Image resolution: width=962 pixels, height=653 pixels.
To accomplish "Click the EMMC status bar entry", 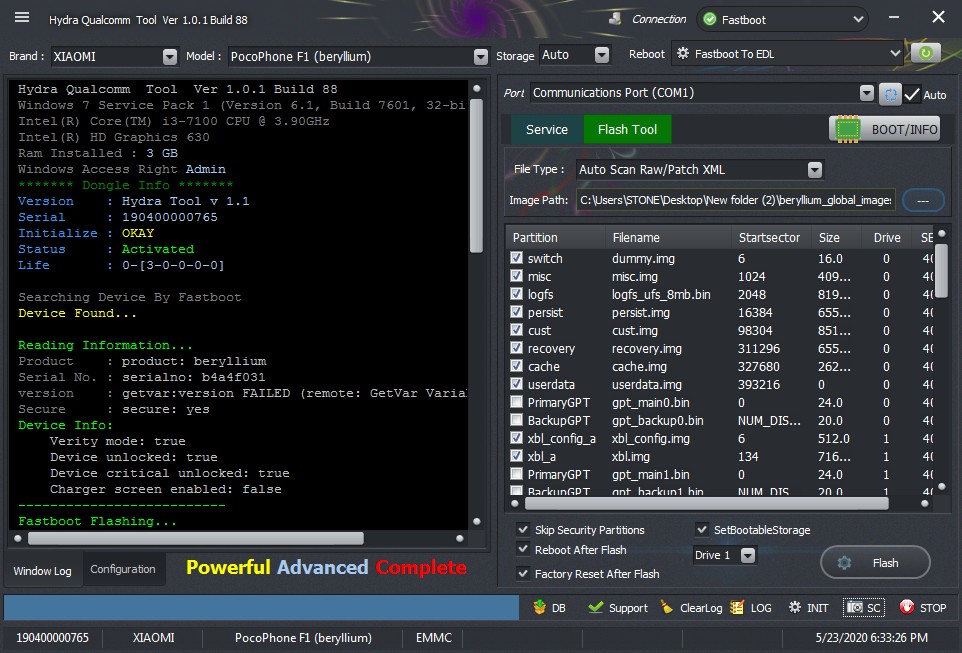I will (433, 638).
